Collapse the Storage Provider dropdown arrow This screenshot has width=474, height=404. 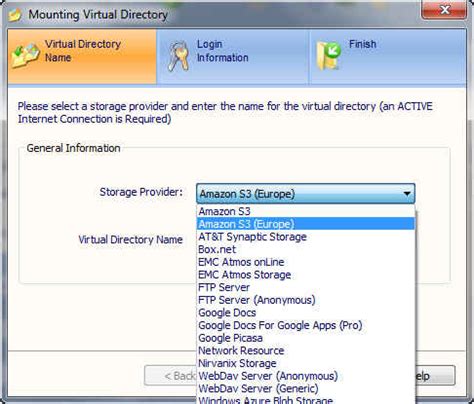[407, 194]
